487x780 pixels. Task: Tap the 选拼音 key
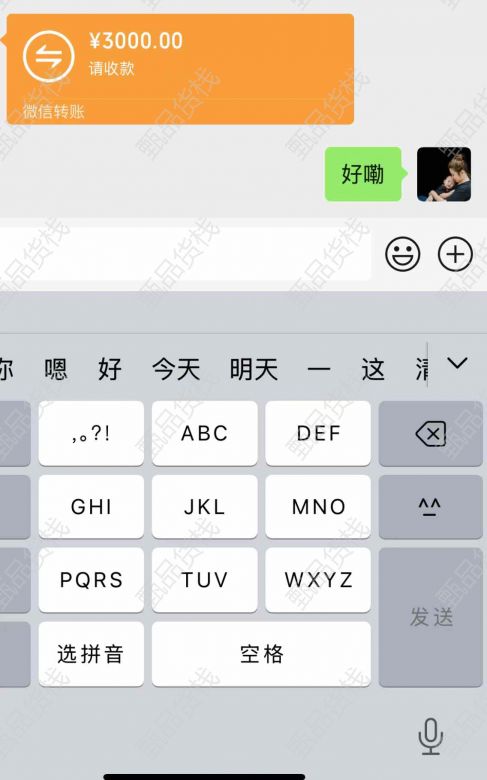(91, 654)
